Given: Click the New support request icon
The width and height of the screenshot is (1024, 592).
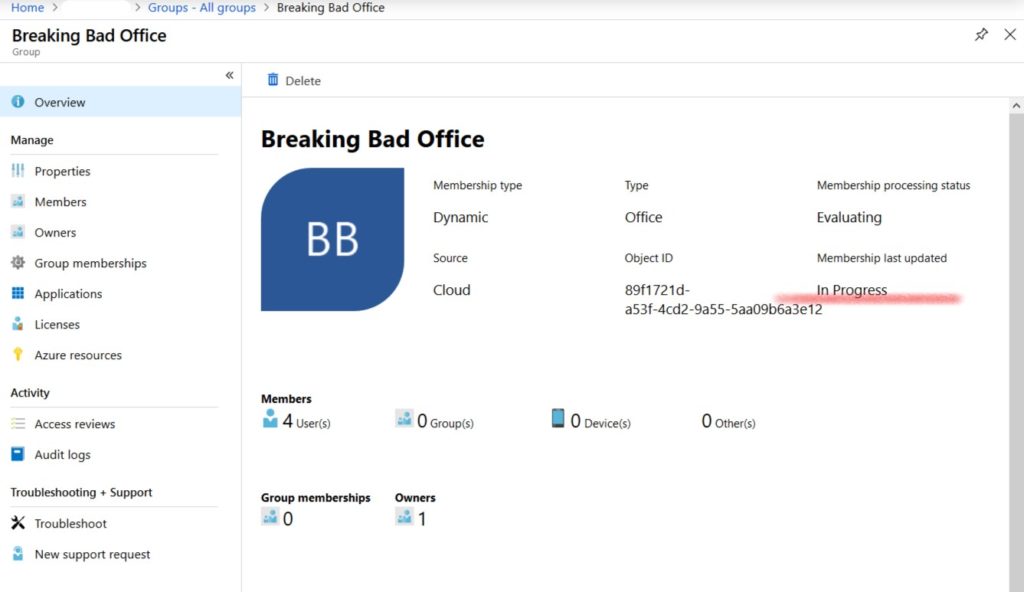Looking at the screenshot, I should coord(18,553).
